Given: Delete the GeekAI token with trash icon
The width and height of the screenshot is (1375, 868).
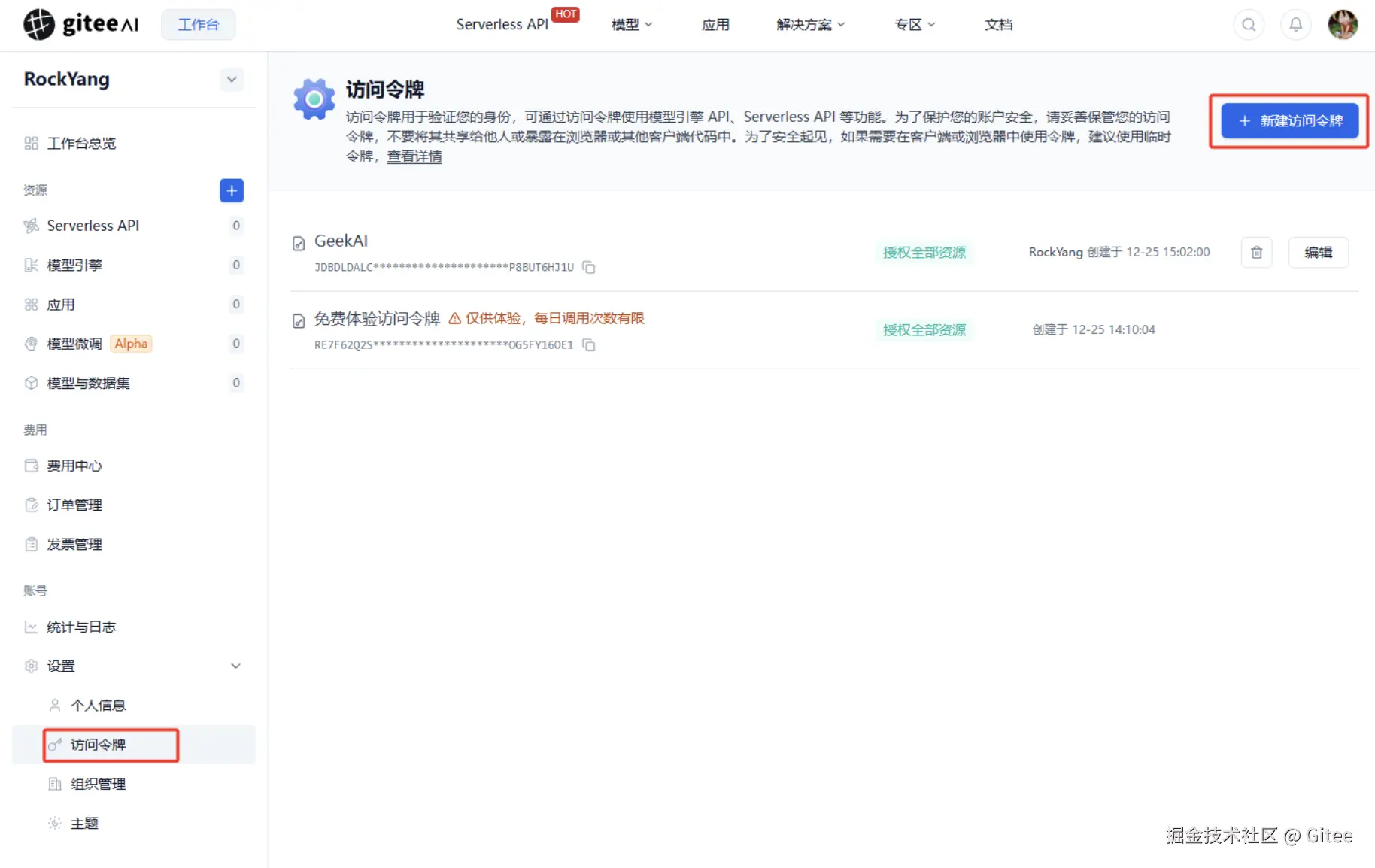Looking at the screenshot, I should [1256, 252].
